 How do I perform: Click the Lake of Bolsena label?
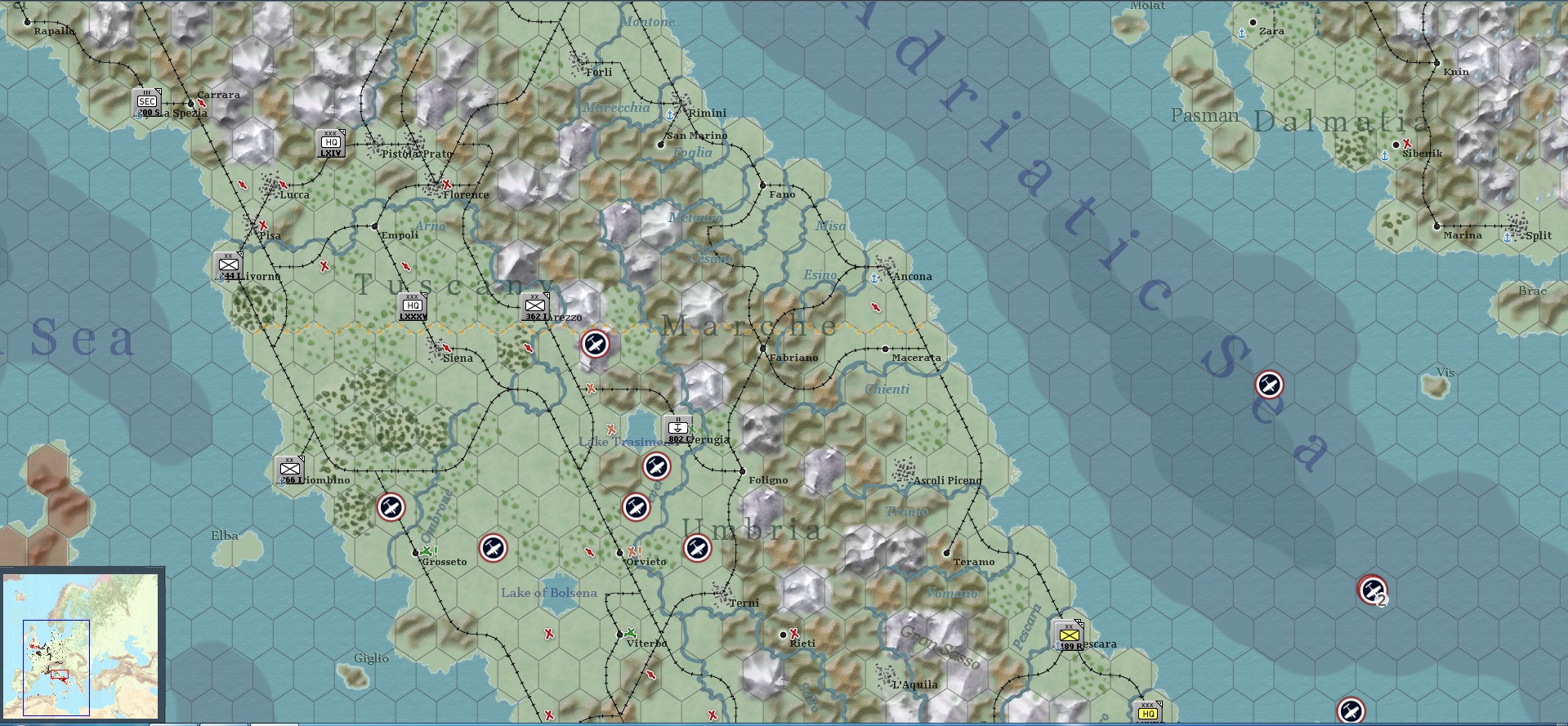click(x=549, y=593)
